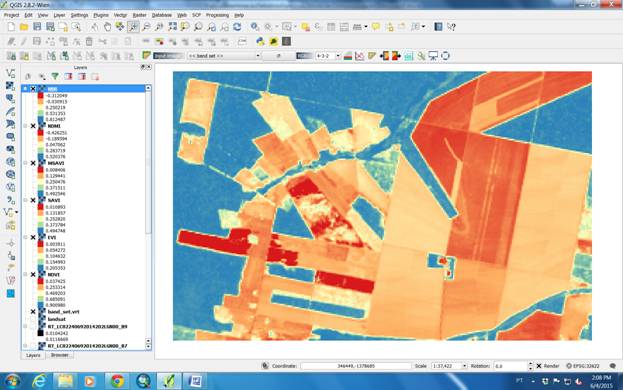Click the green filter legend icon
The width and height of the screenshot is (623, 390).
tap(55, 76)
